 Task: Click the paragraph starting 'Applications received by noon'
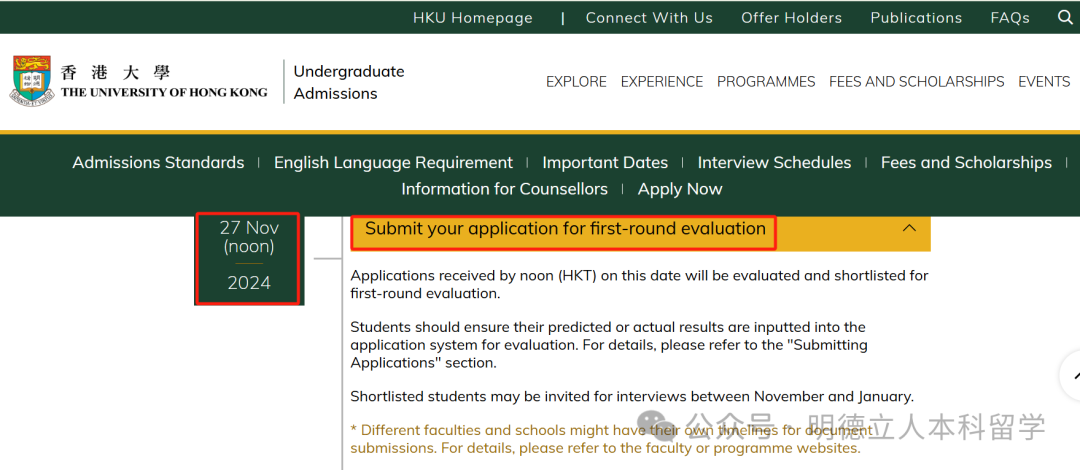coord(639,284)
